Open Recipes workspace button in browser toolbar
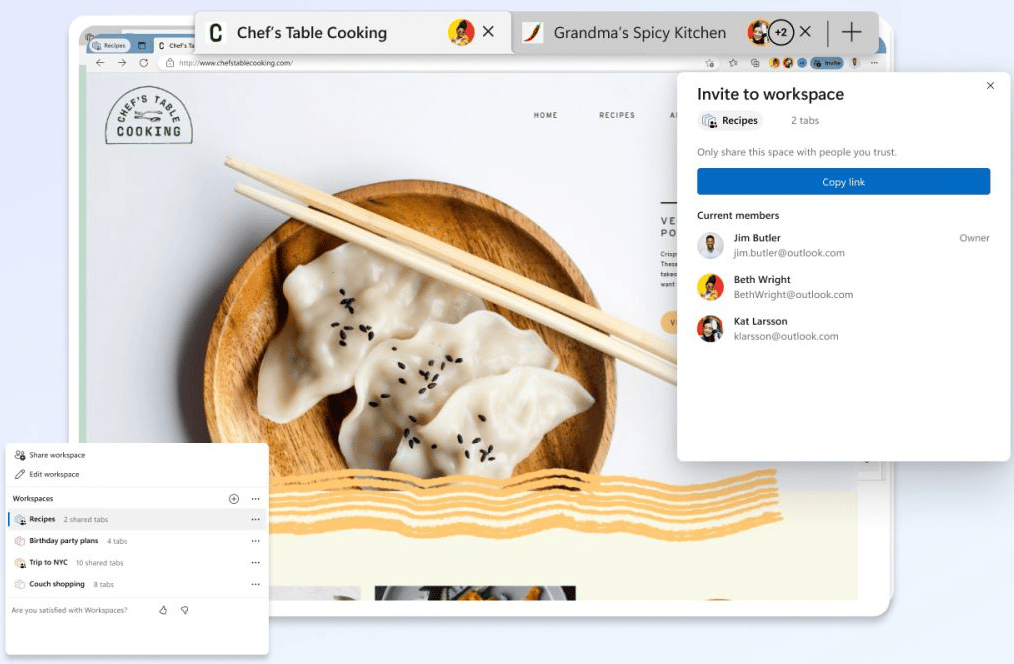Viewport: 1014px width, 664px height. pyautogui.click(x=110, y=45)
